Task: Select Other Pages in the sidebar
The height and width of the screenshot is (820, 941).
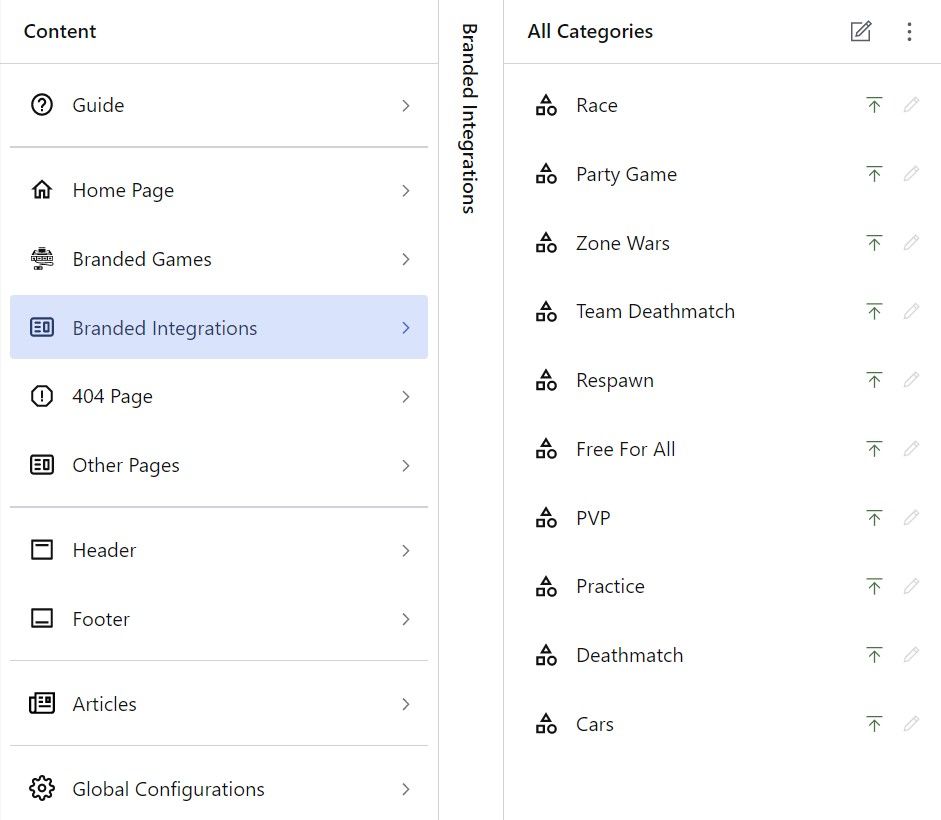Action: click(x=126, y=466)
